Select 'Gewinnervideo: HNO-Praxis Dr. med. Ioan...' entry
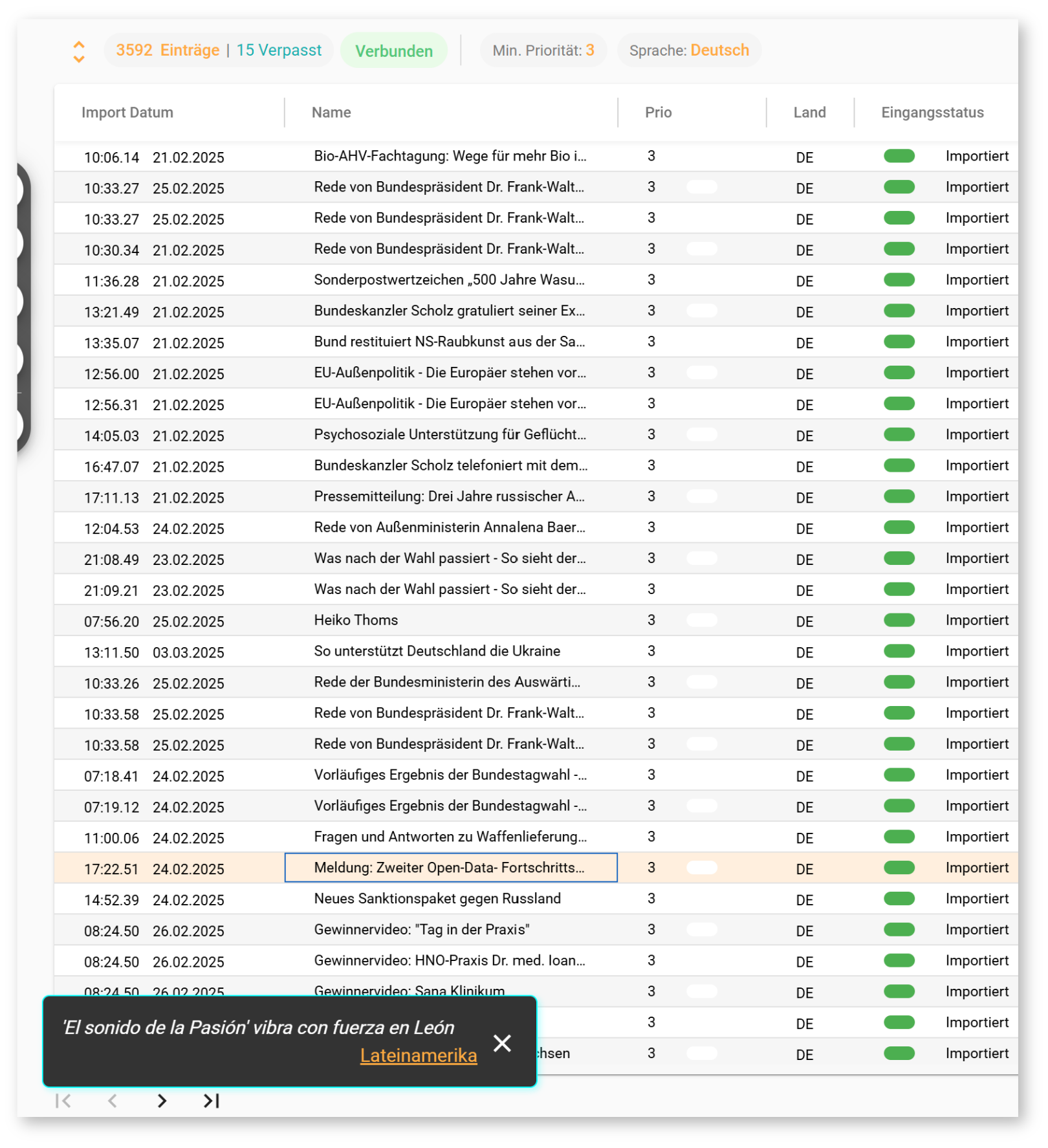Viewport: 1048px width, 1148px height. pos(450,960)
